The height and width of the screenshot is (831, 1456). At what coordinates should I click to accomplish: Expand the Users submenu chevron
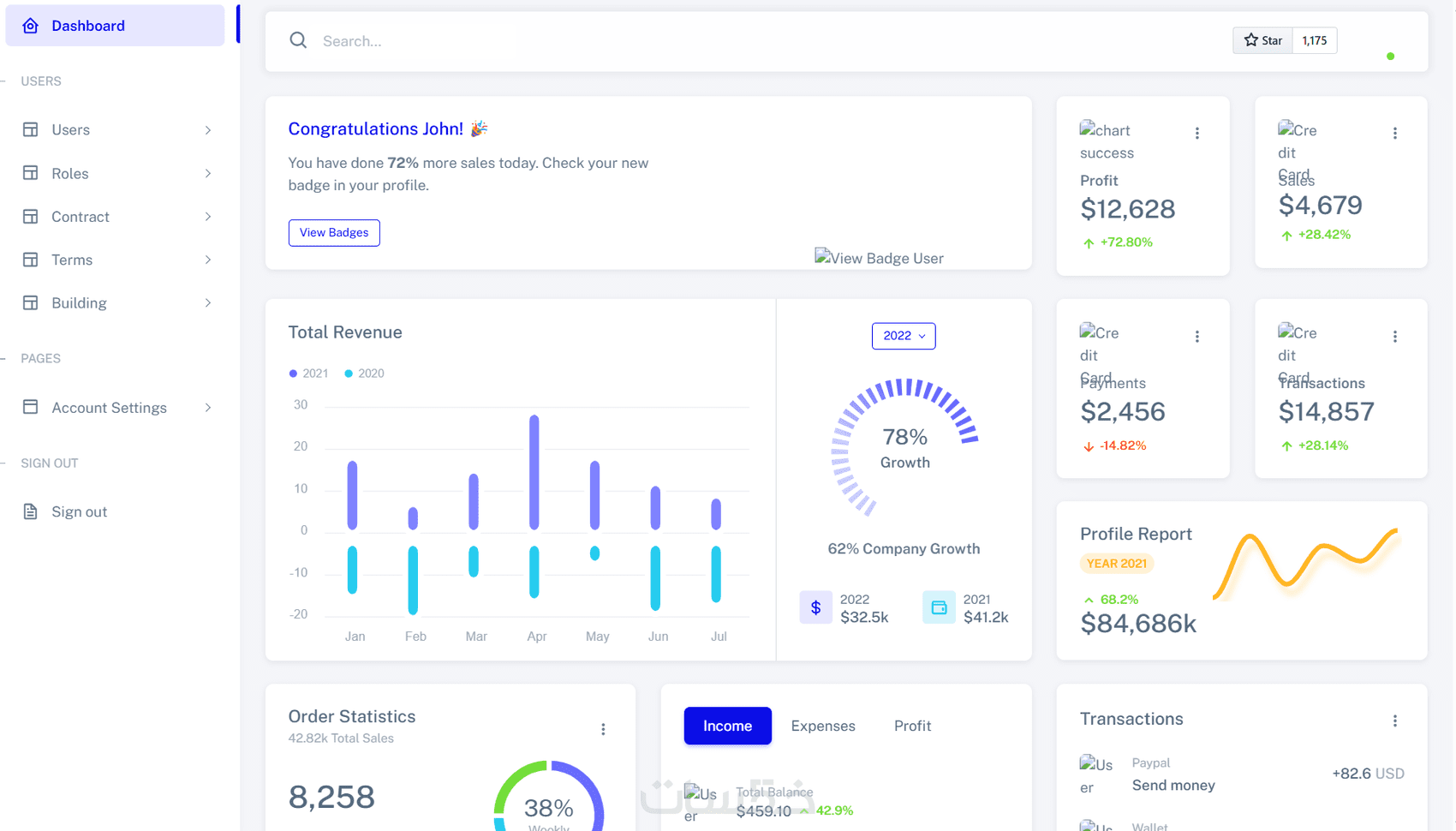pos(208,130)
